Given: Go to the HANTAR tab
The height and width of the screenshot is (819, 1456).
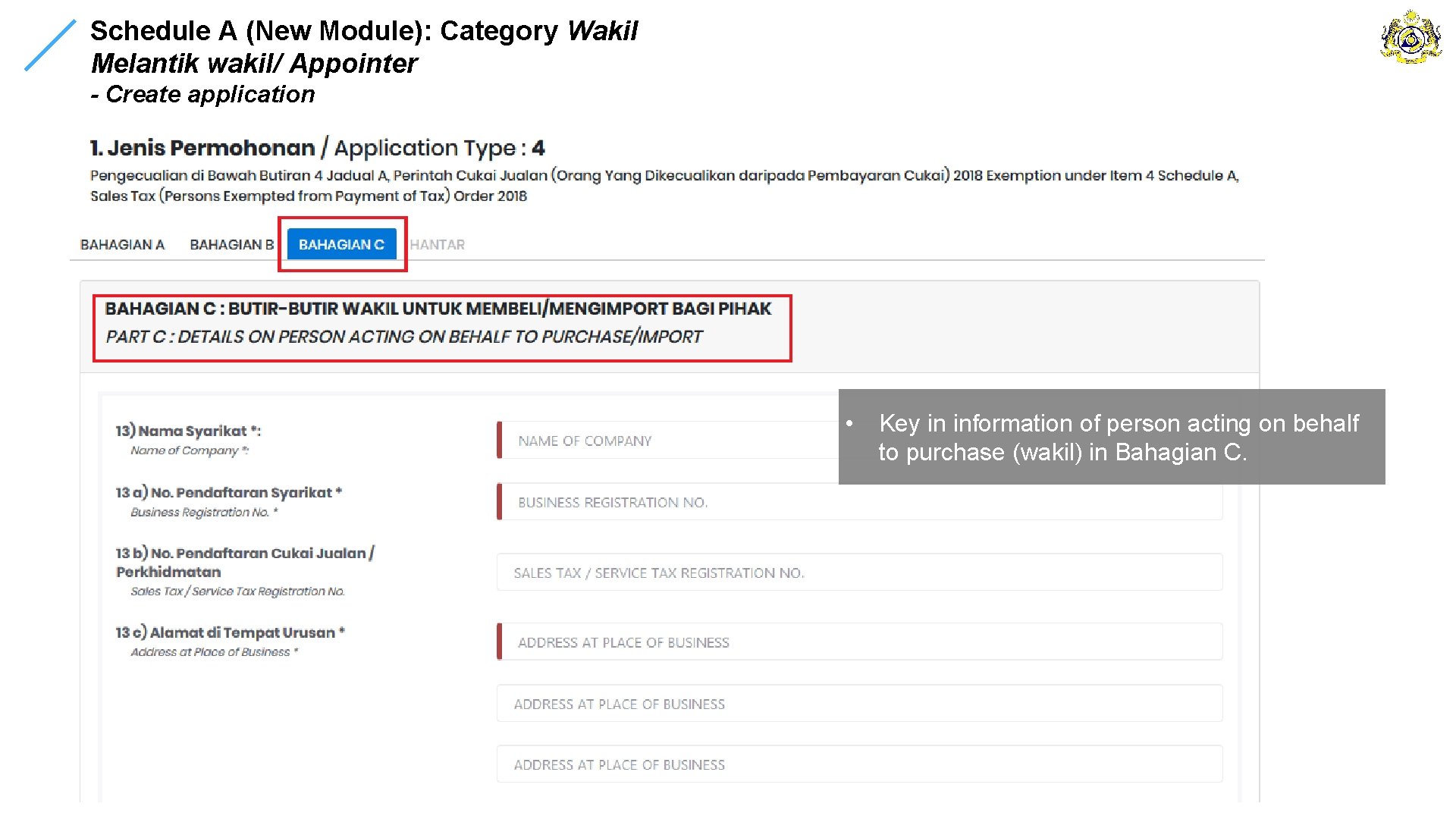Looking at the screenshot, I should [437, 245].
